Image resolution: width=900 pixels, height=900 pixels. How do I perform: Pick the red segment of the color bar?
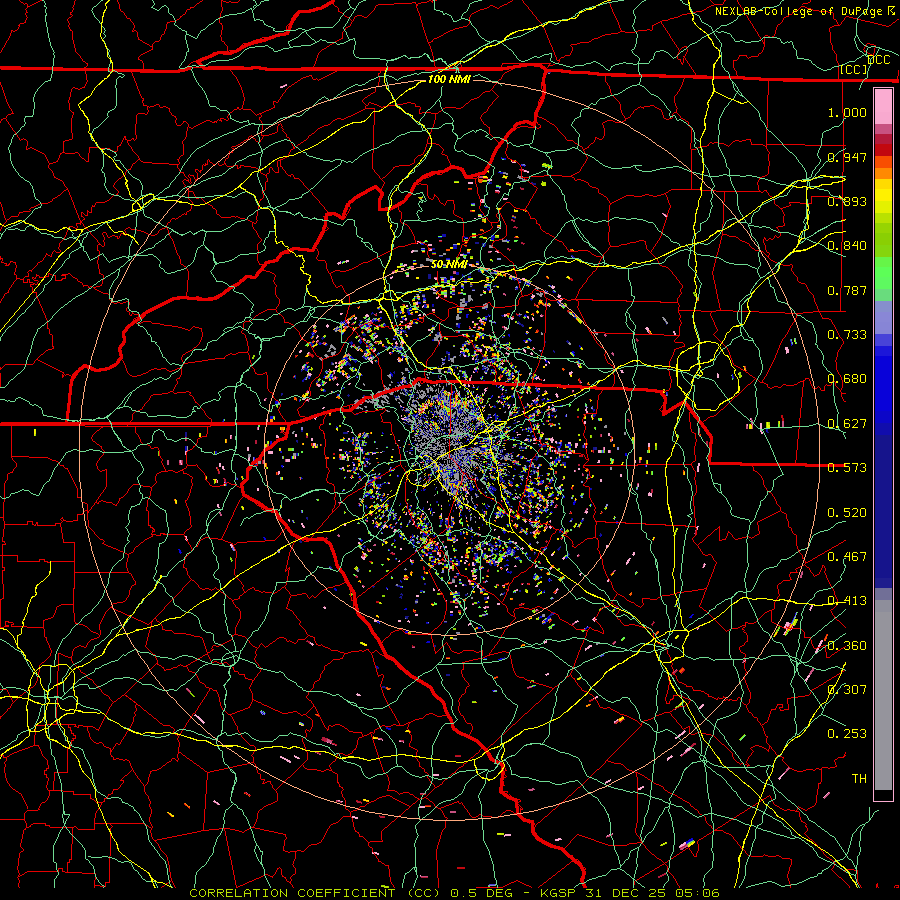[x=883, y=150]
